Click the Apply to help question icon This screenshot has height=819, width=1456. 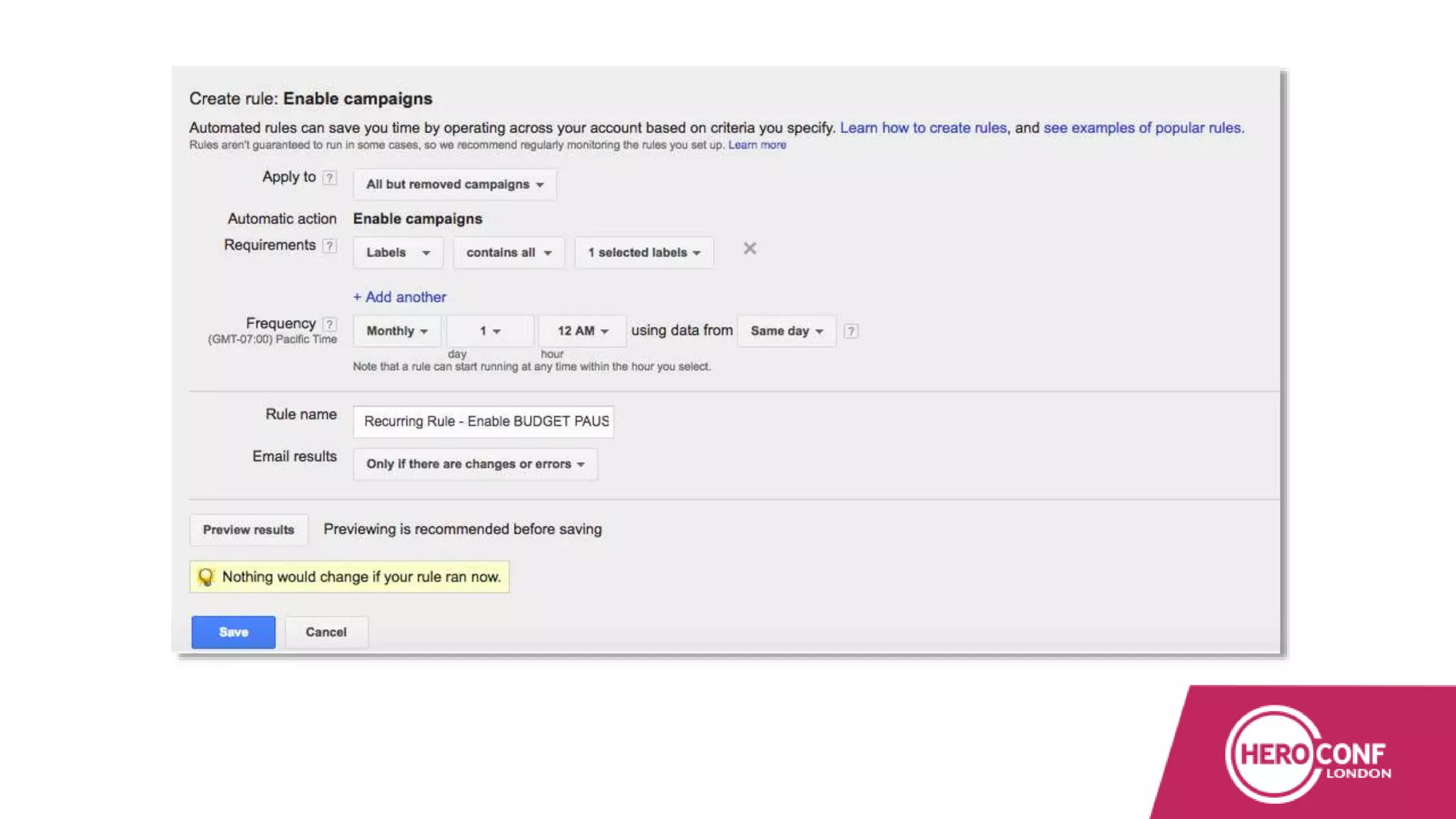click(329, 178)
